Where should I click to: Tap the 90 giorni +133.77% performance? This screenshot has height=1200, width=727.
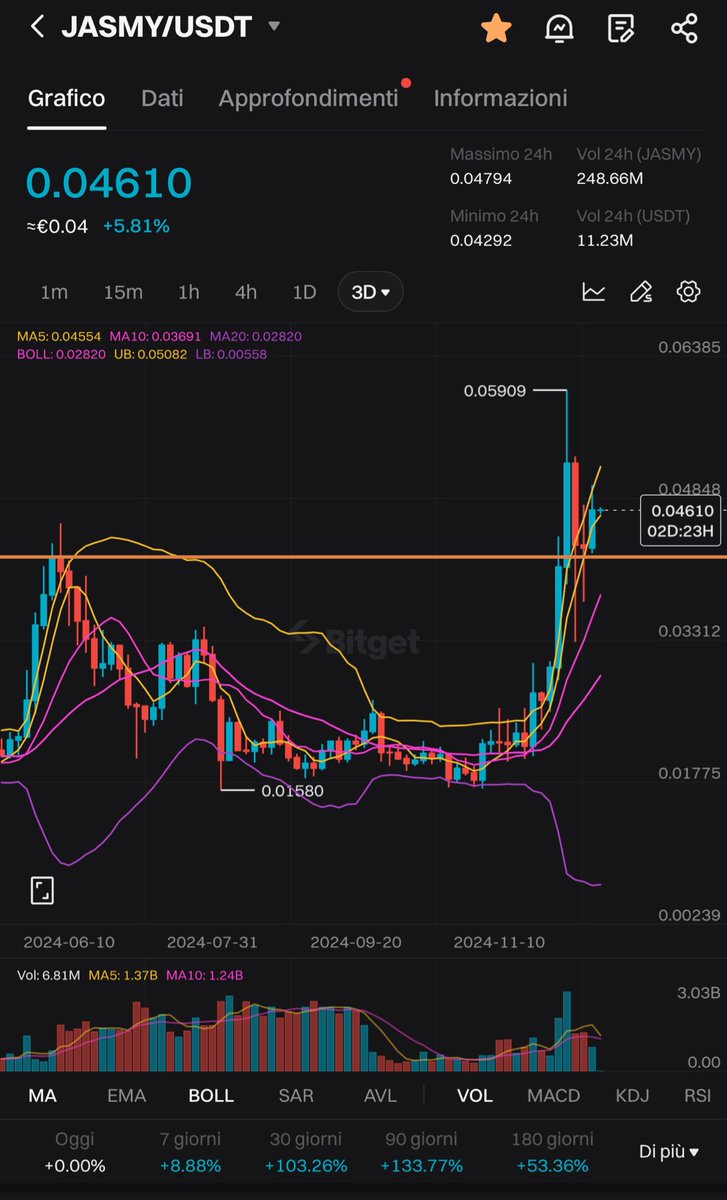click(x=422, y=1152)
